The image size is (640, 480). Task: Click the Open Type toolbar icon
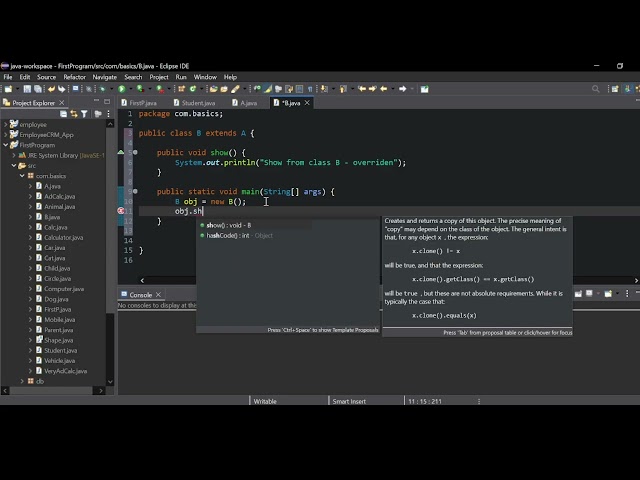tap(213, 89)
